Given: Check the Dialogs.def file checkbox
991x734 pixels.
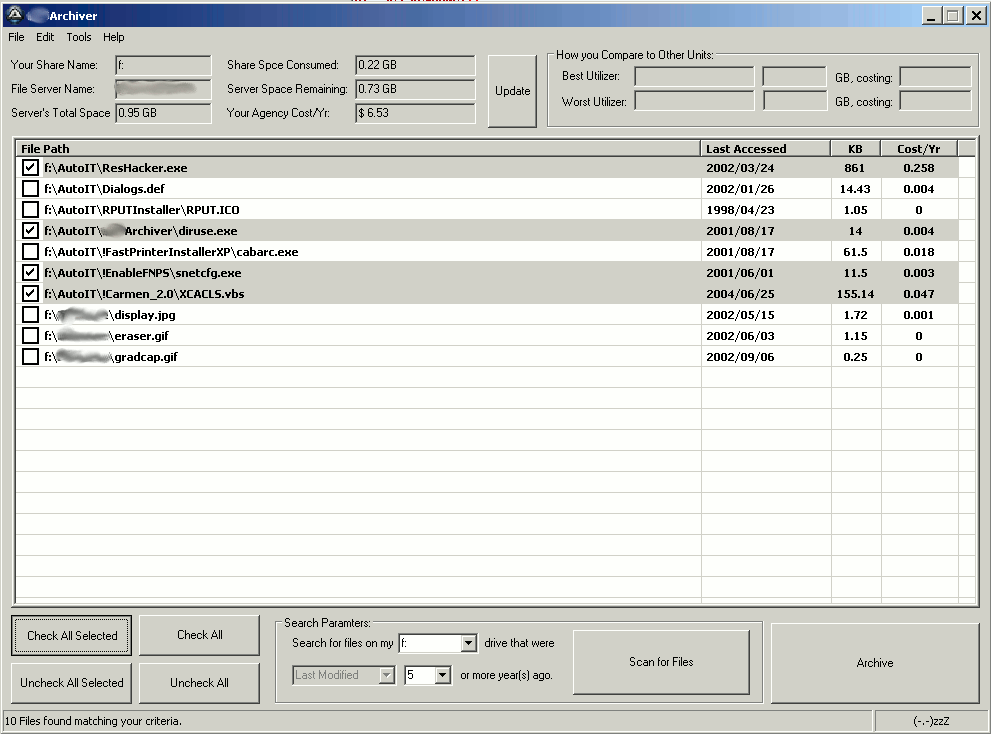Looking at the screenshot, I should pos(30,188).
